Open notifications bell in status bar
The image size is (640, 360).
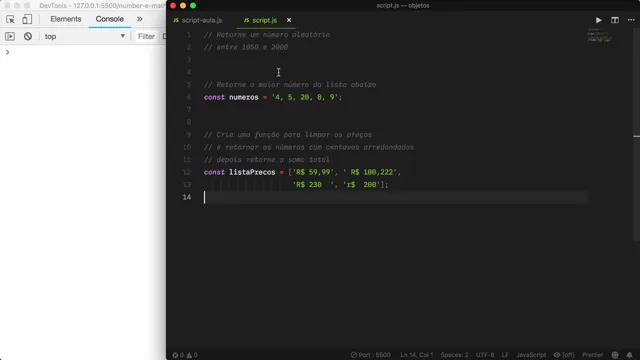(x=629, y=355)
